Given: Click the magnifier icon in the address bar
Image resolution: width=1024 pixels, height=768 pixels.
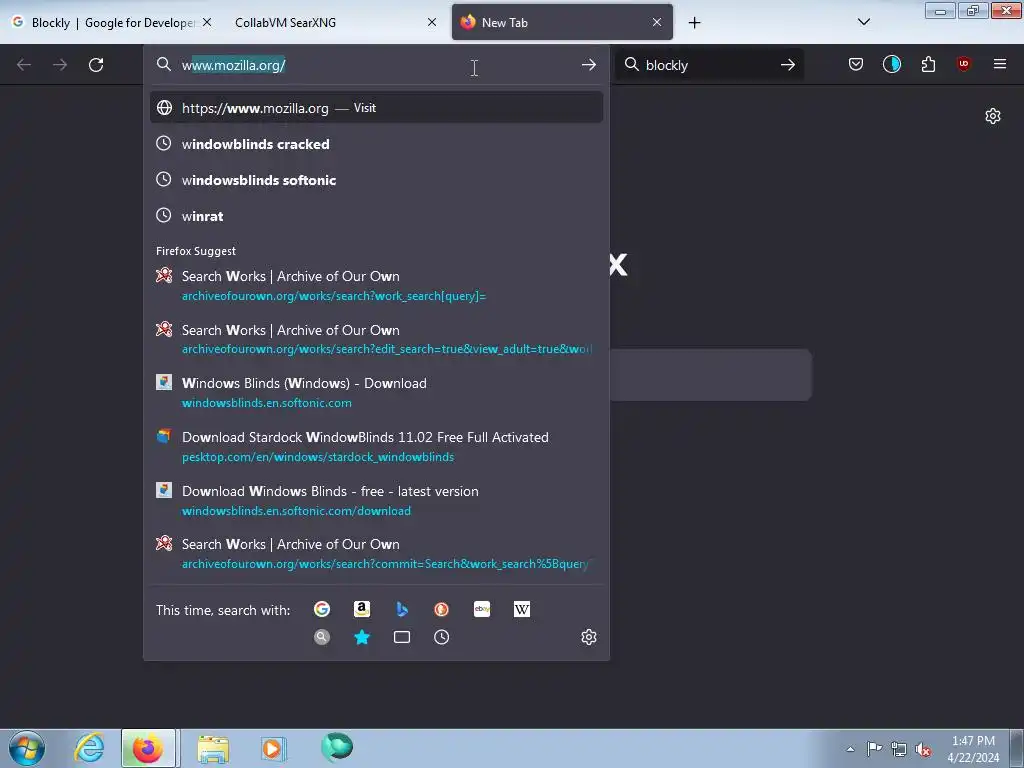Looking at the screenshot, I should coord(164,64).
